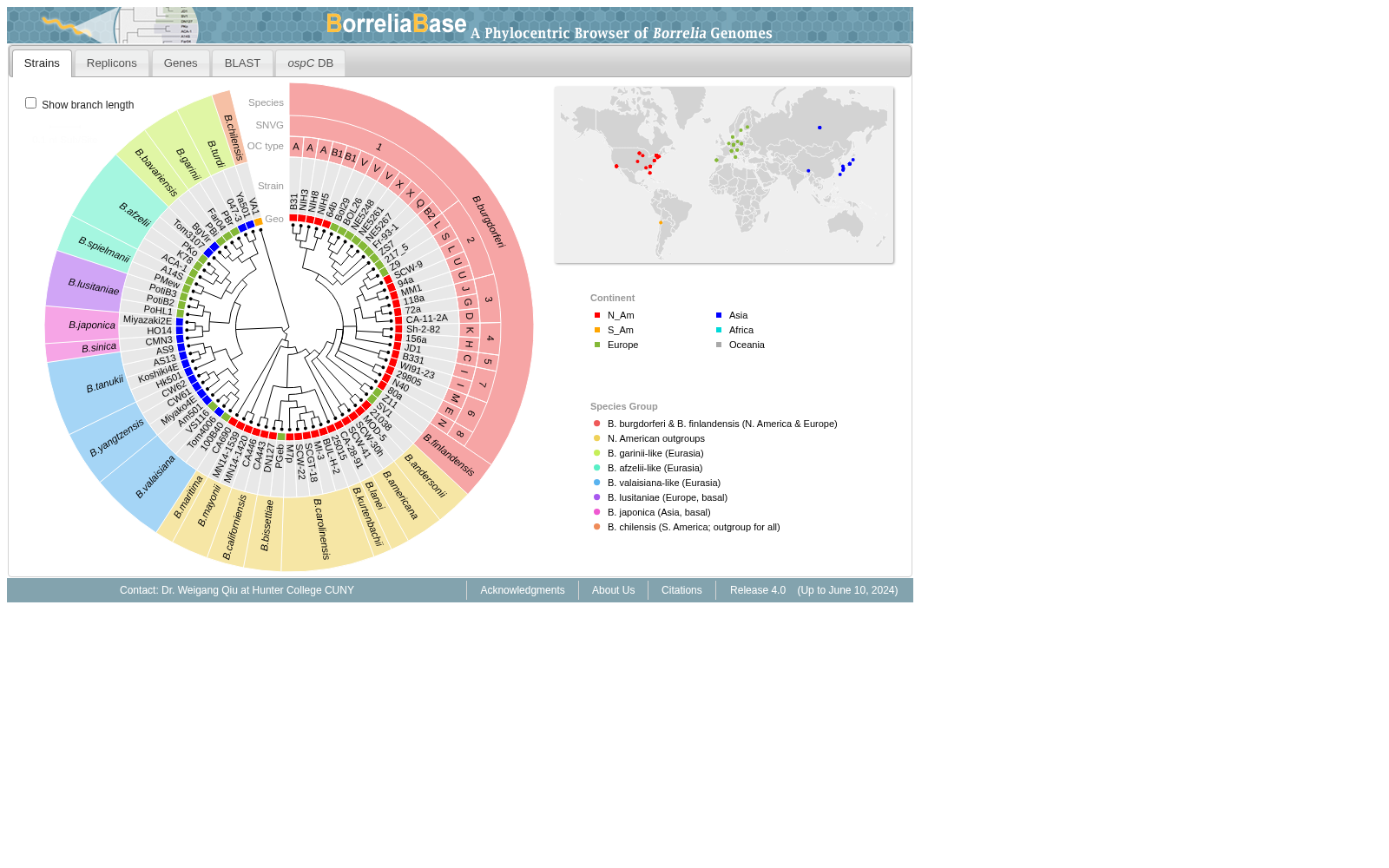Open the Acknowledgments link in footer
The width and height of the screenshot is (1389, 868).
click(x=523, y=590)
